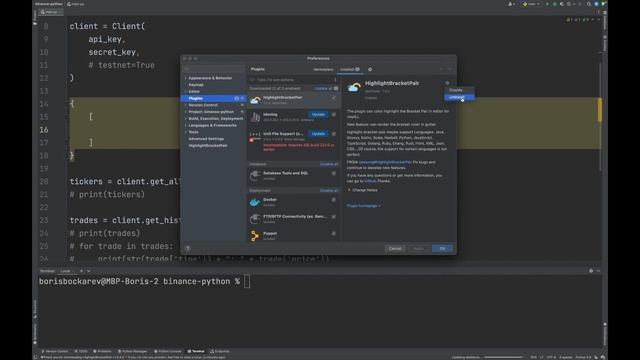
Task: Expand the Version Control settings node
Action: (186, 105)
